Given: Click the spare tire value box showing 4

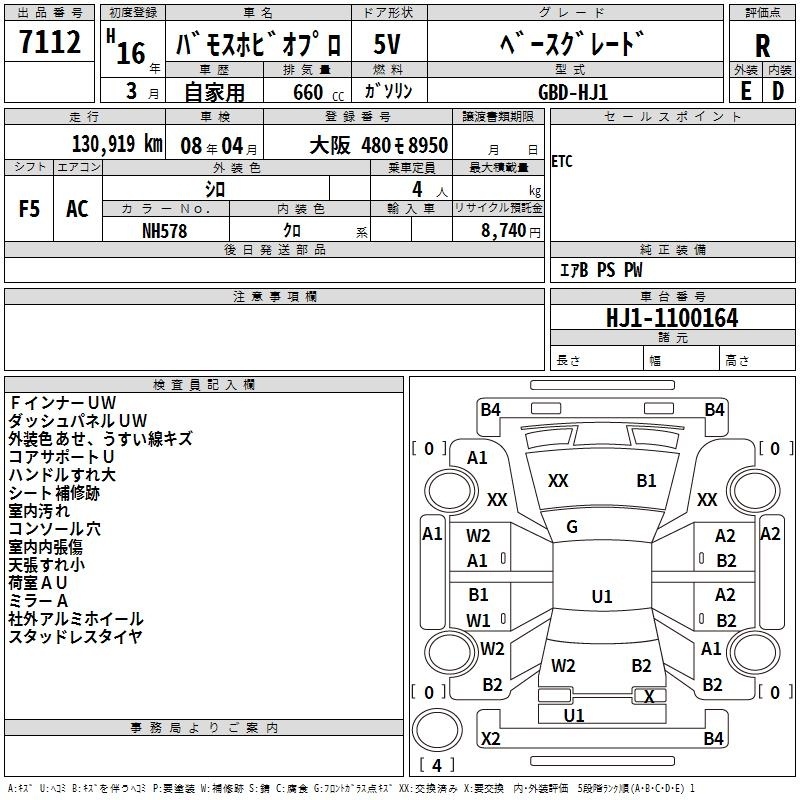Looking at the screenshot, I should (x=436, y=765).
